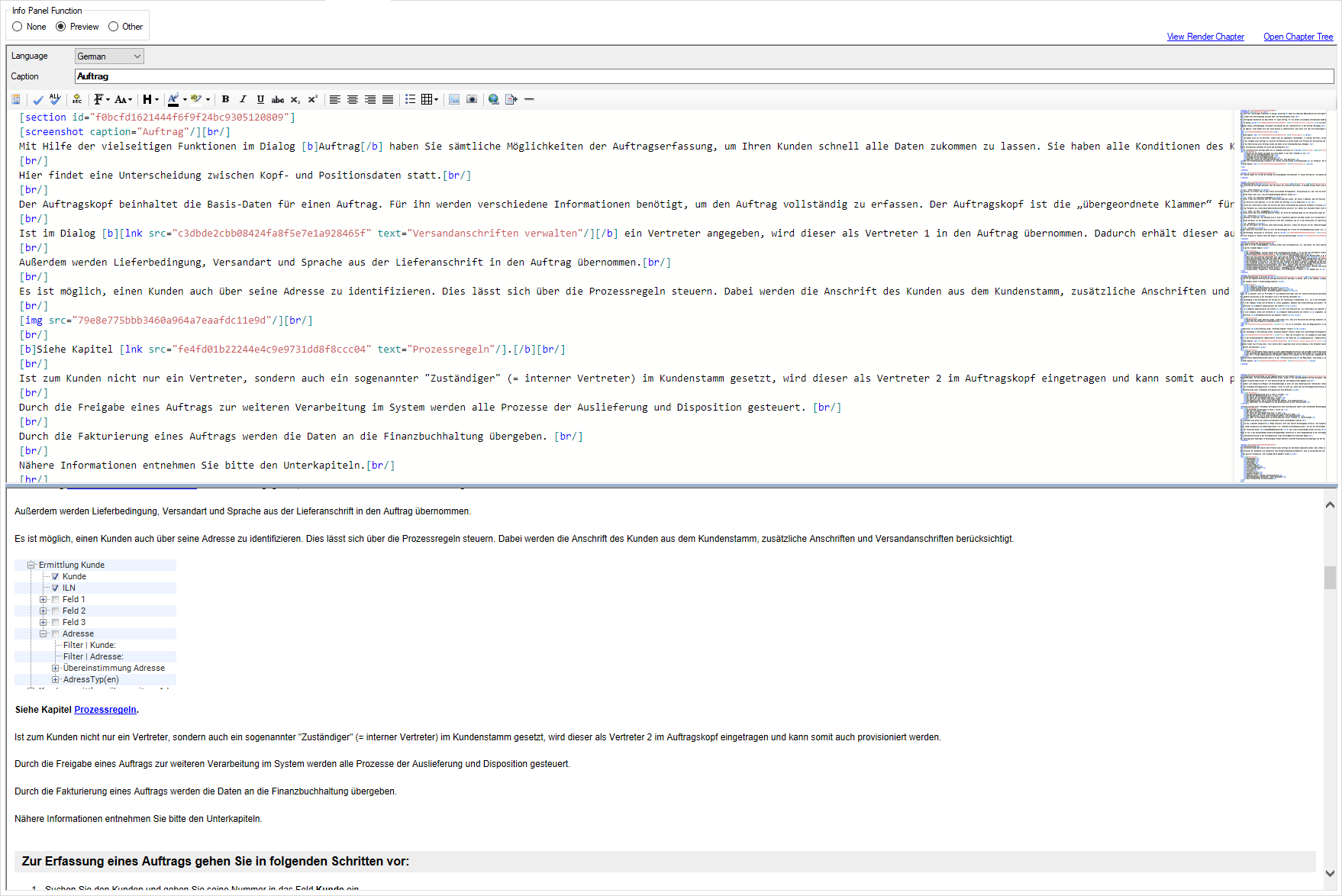Image resolution: width=1342 pixels, height=896 pixels.
Task: Apply the font color tool
Action: [x=173, y=99]
